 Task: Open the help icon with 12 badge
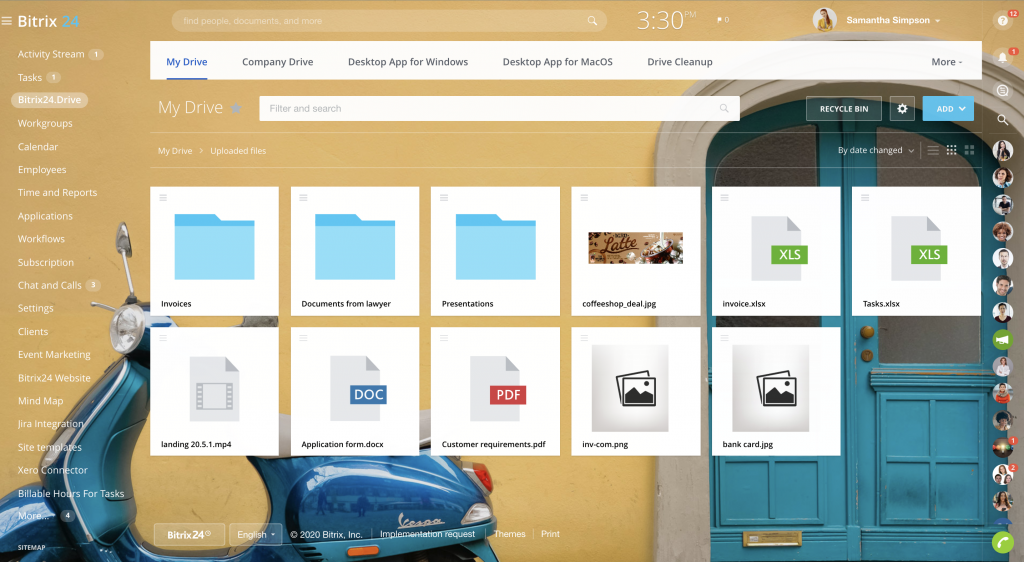[x=1002, y=20]
